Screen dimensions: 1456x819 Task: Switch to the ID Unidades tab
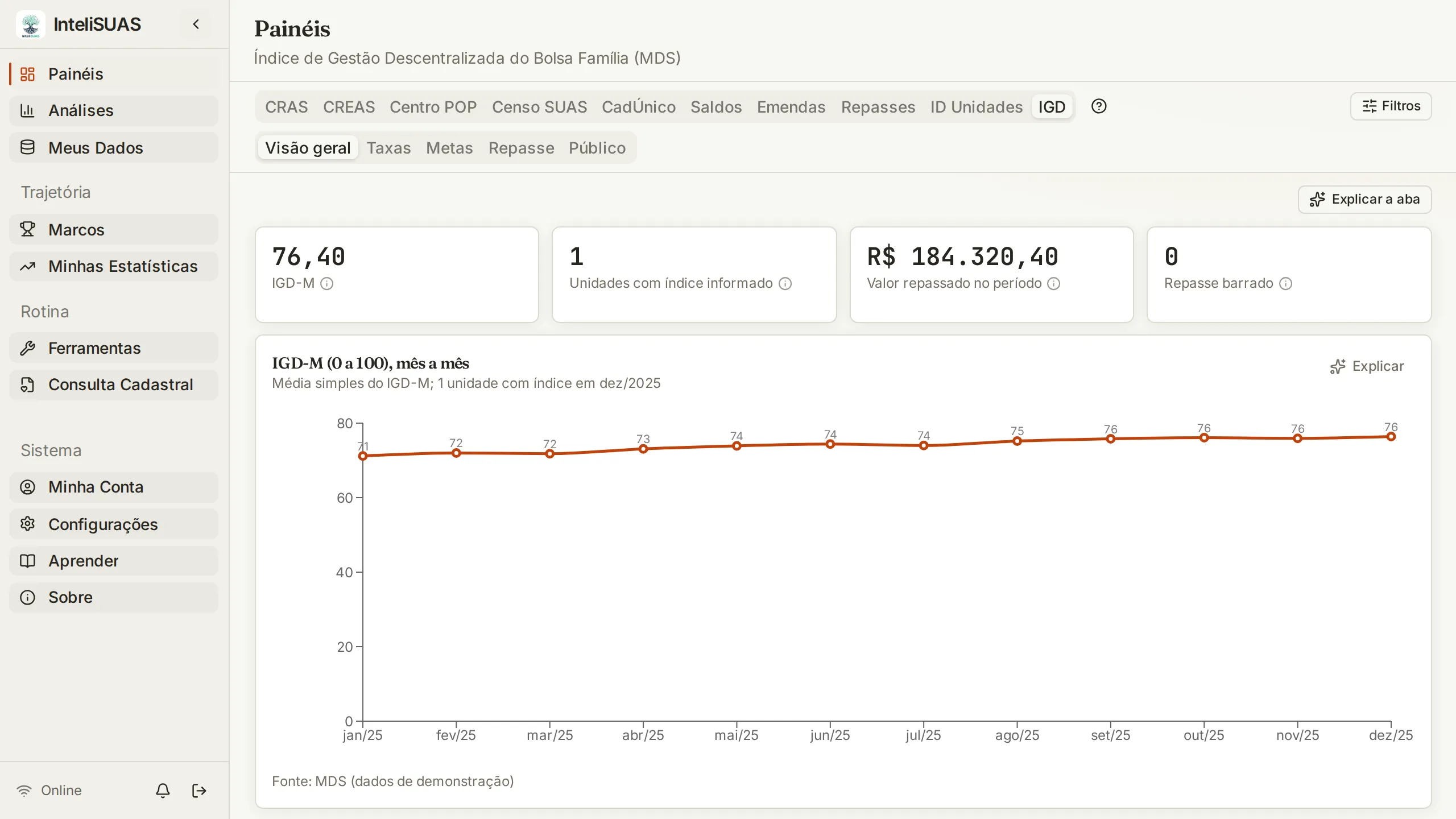977,107
